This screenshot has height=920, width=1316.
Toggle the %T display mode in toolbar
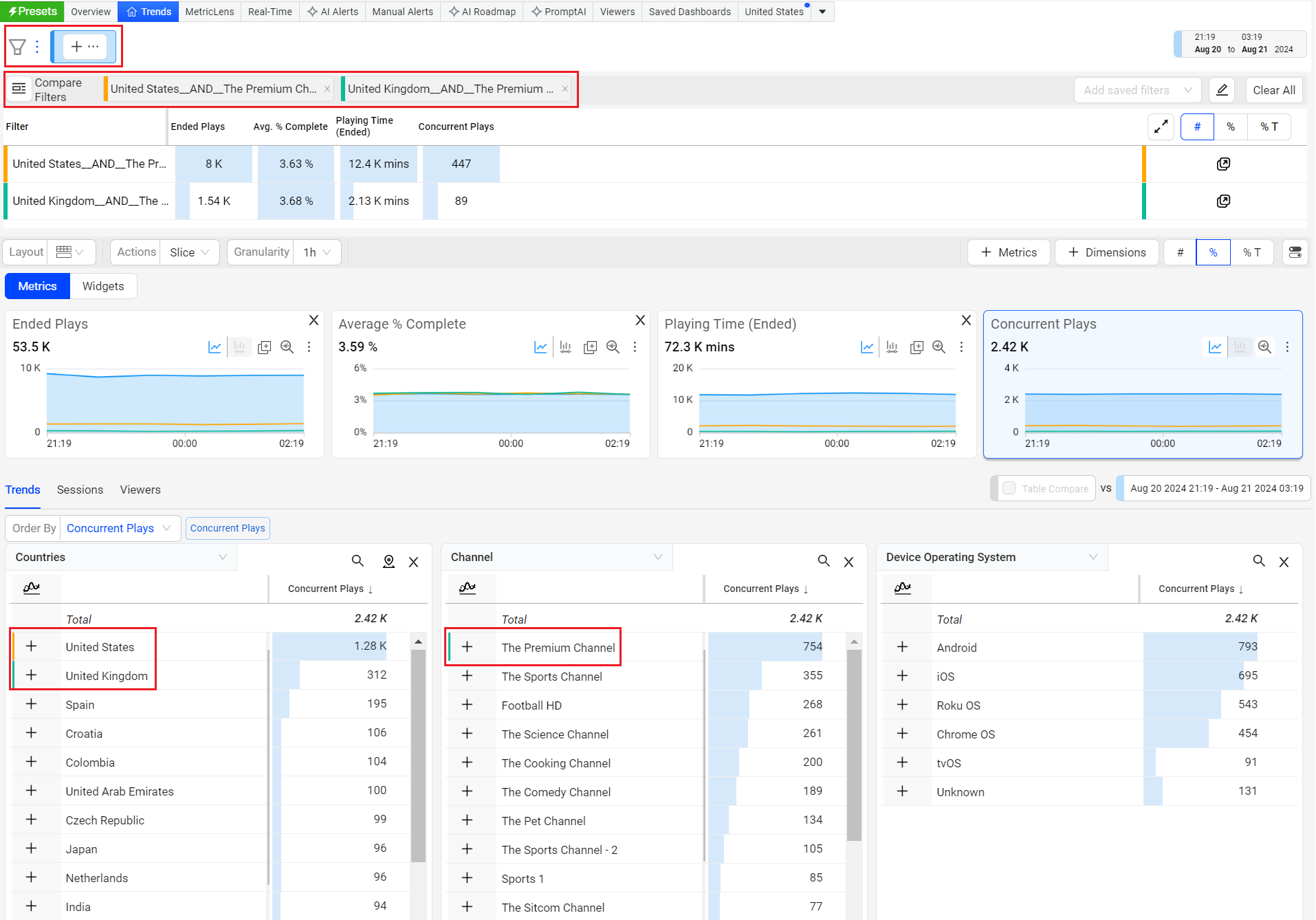coord(1251,252)
